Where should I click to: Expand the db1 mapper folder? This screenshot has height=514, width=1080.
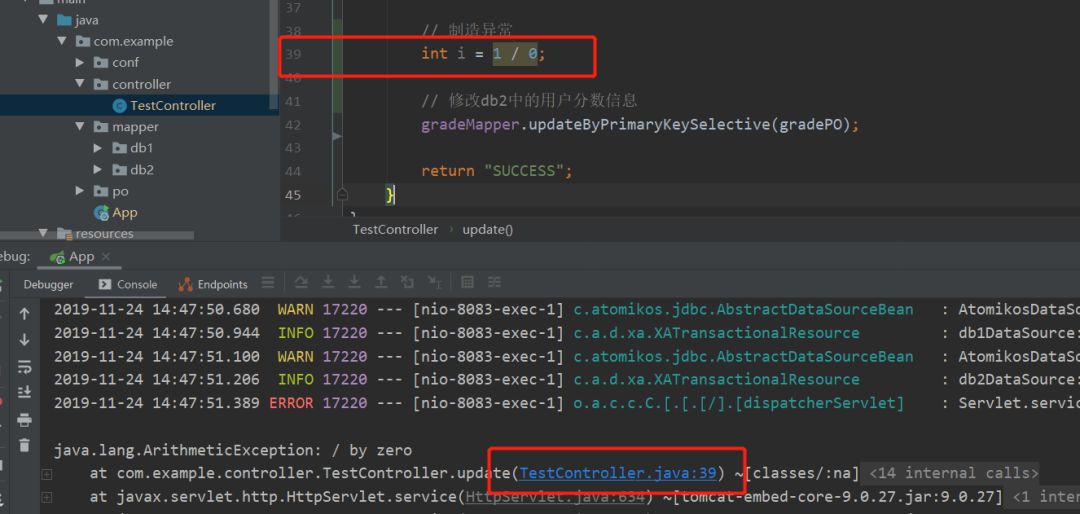(x=97, y=148)
